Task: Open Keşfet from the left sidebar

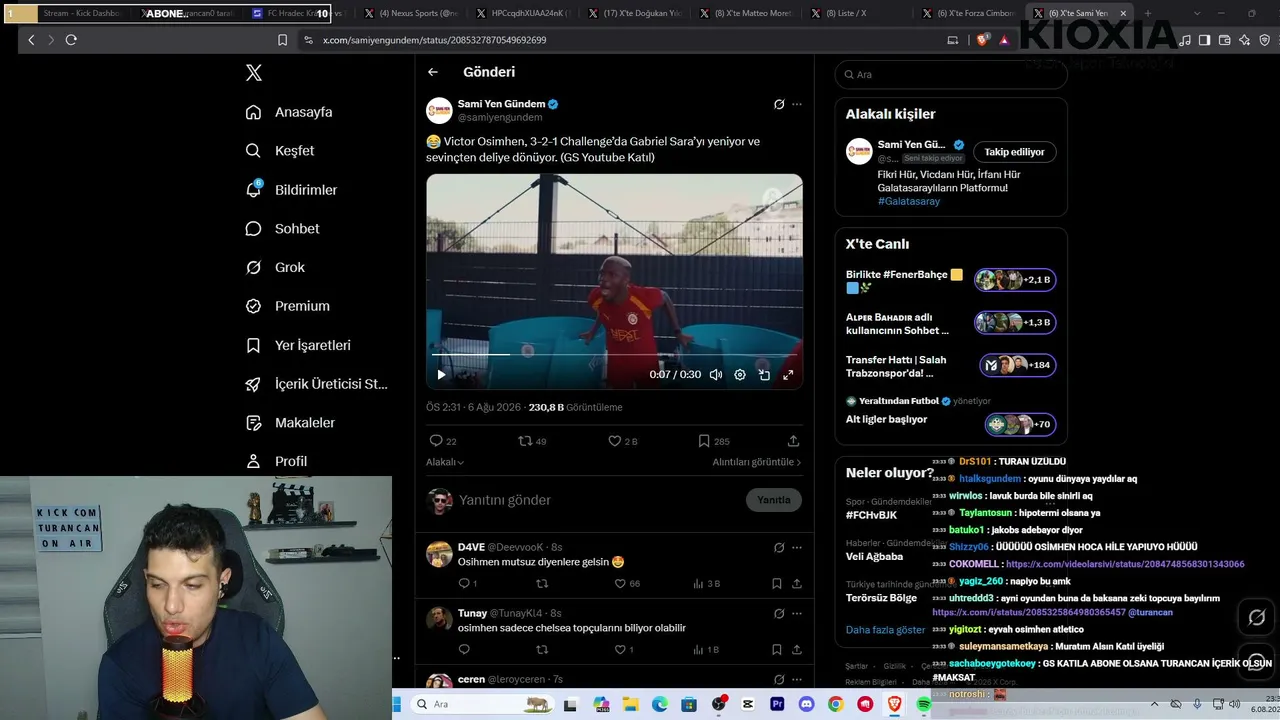Action: click(x=280, y=151)
